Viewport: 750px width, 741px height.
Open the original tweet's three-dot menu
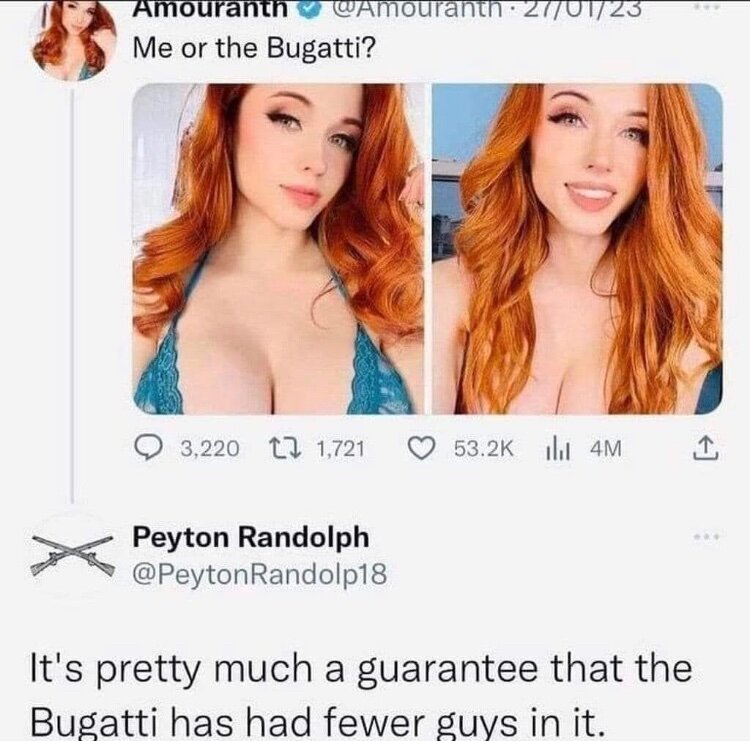pos(708,6)
